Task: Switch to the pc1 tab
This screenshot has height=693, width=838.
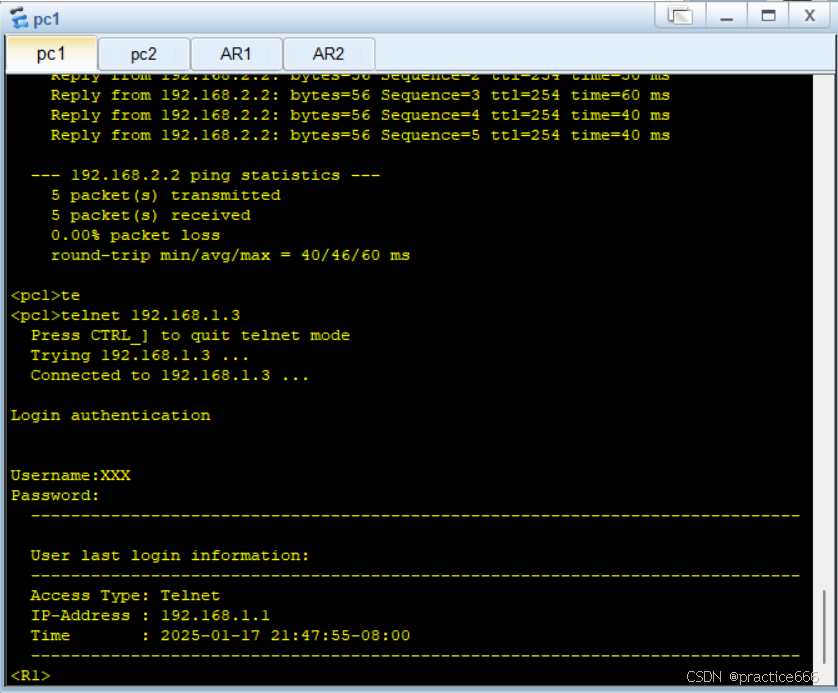Action: [51, 54]
